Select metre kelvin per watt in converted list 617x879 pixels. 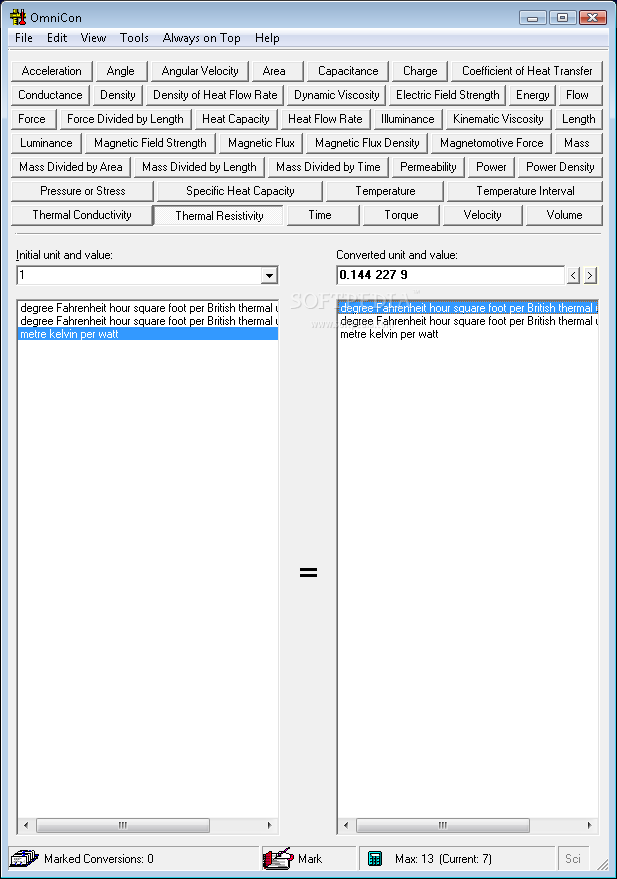(468, 335)
